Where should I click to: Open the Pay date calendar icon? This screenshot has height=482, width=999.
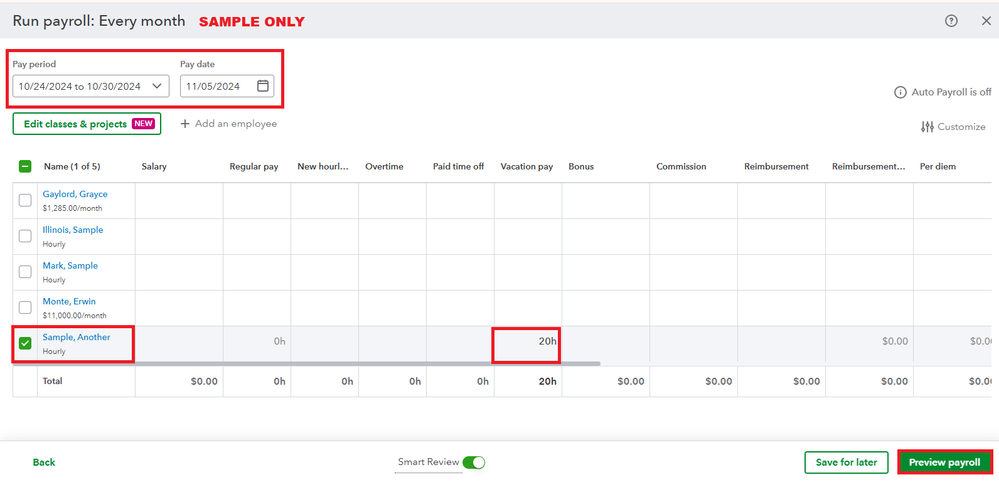pos(262,86)
